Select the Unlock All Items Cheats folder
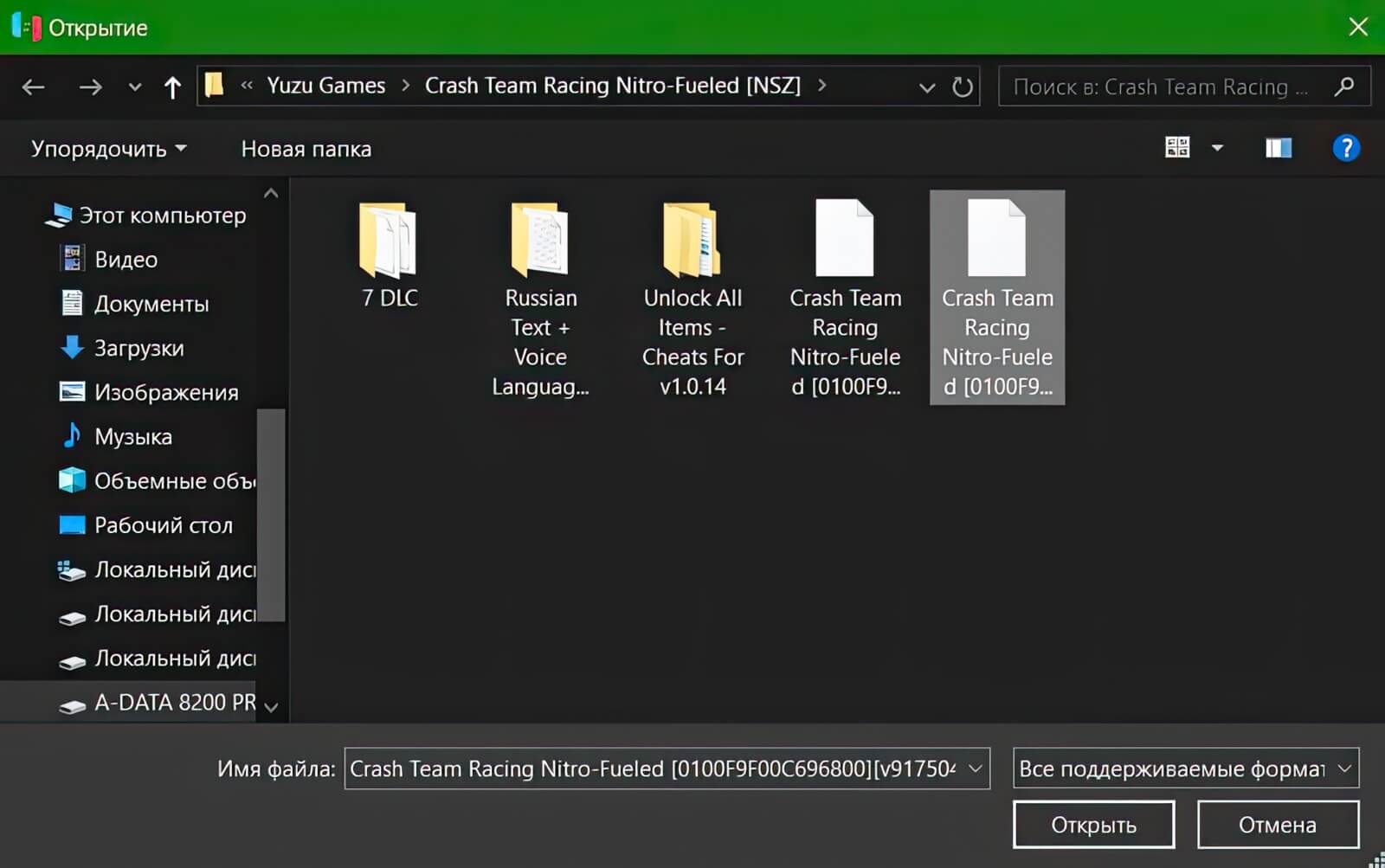The image size is (1385, 868). 692,299
